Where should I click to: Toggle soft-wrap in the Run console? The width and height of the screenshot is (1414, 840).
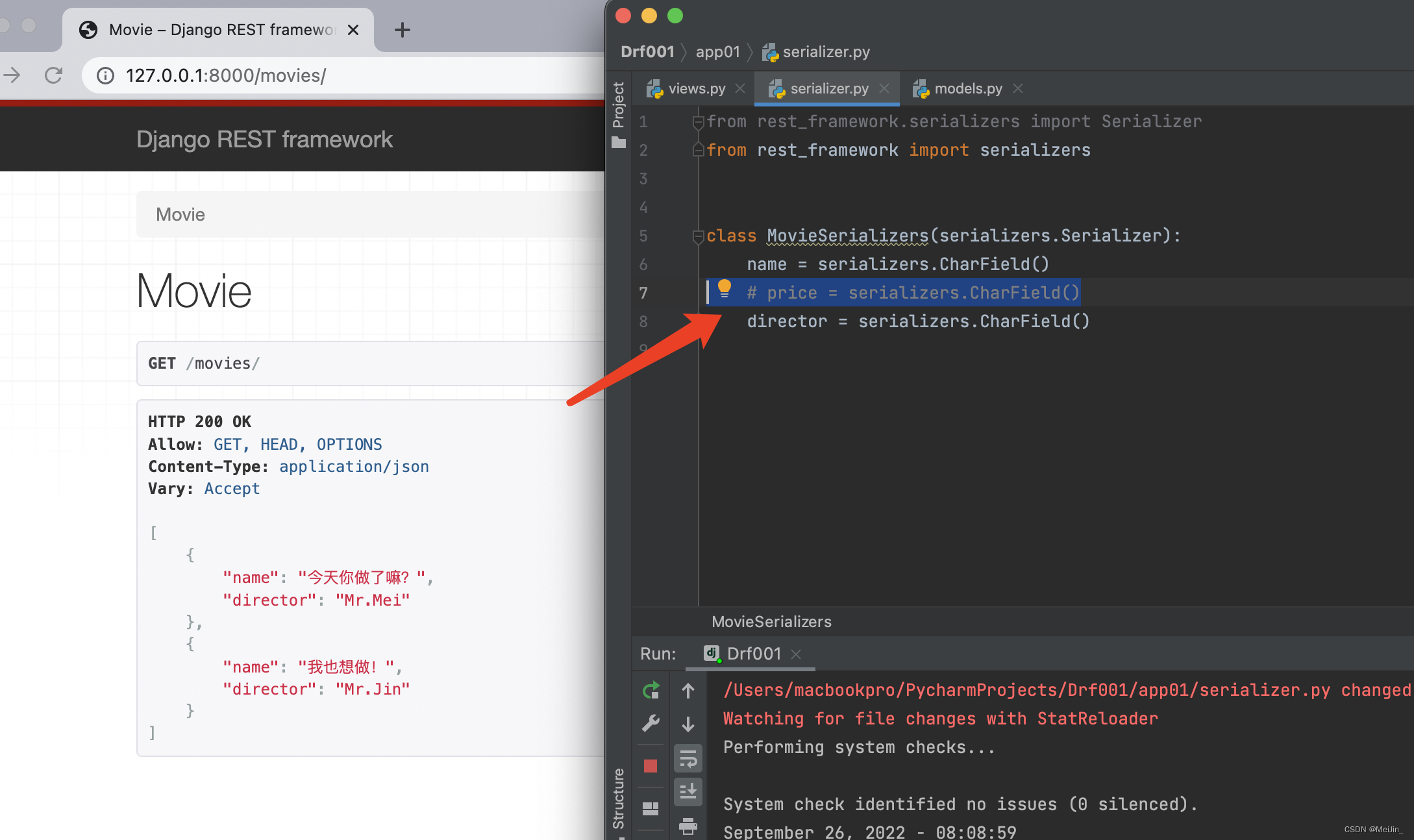click(688, 758)
